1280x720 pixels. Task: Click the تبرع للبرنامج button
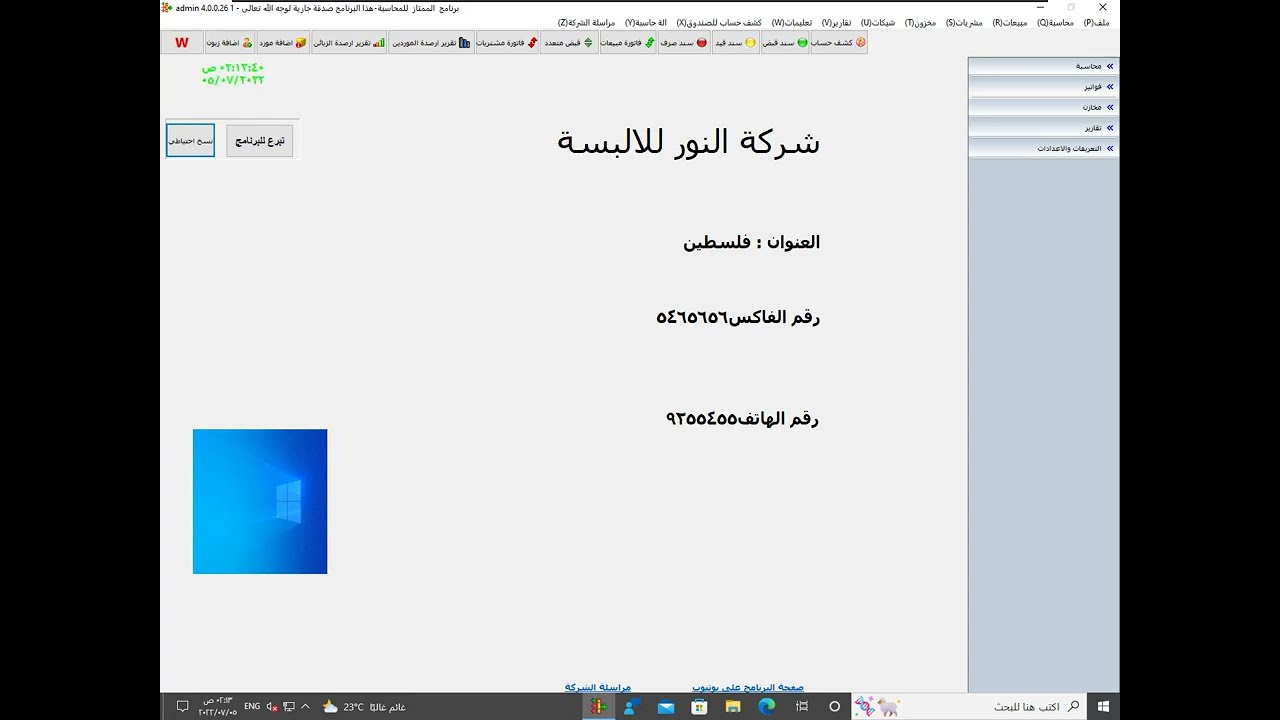[260, 141]
